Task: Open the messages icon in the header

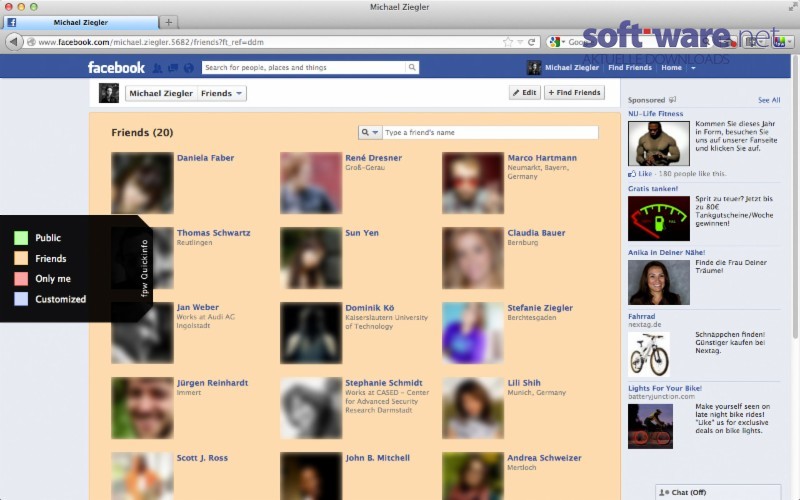Action: pos(173,67)
